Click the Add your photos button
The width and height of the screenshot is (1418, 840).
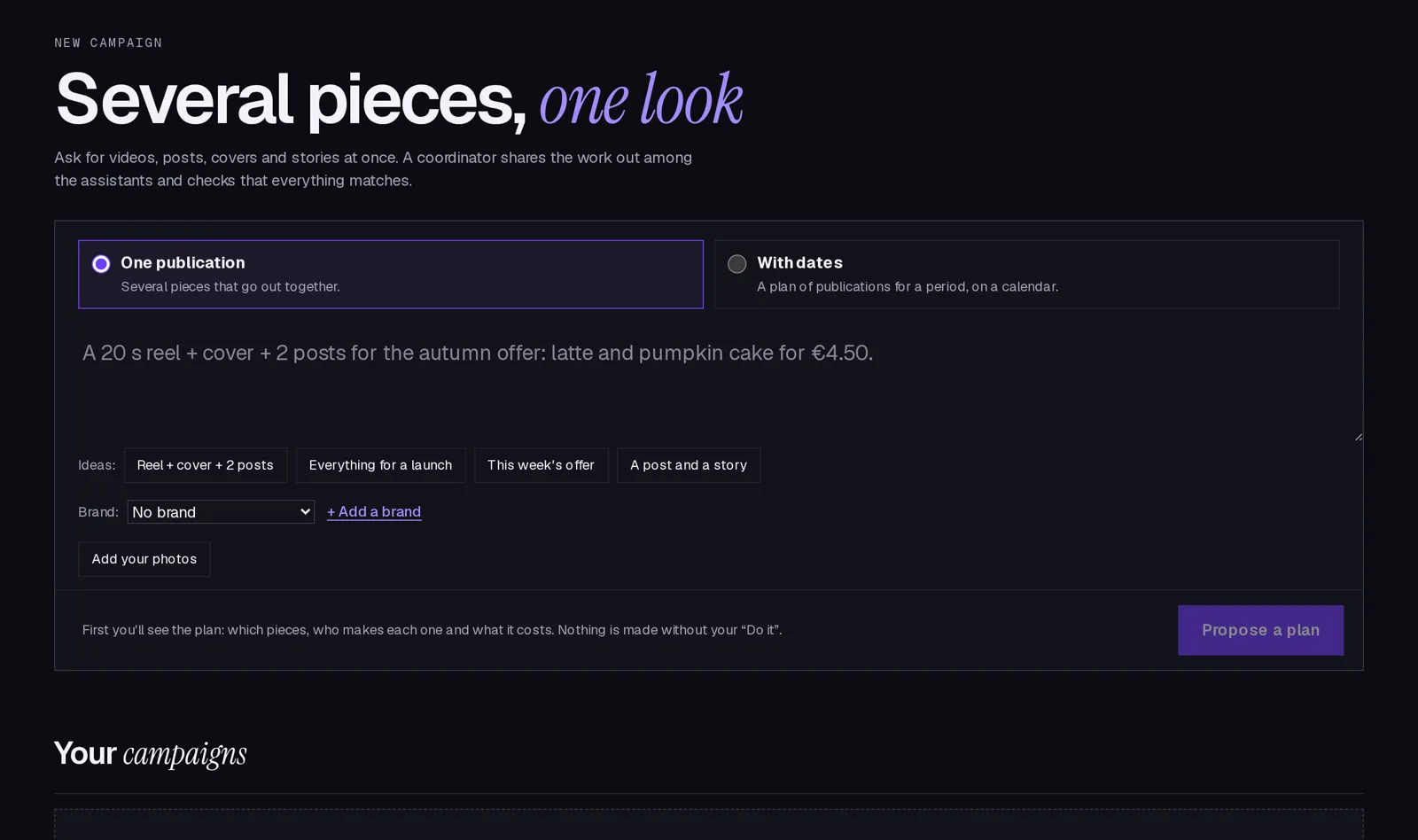click(x=144, y=559)
